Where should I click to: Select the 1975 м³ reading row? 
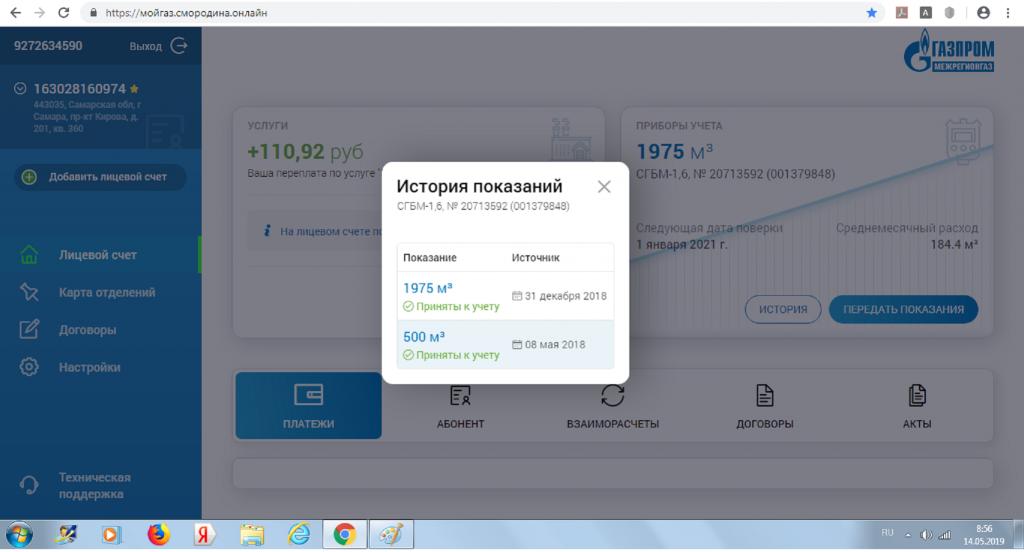click(505, 296)
